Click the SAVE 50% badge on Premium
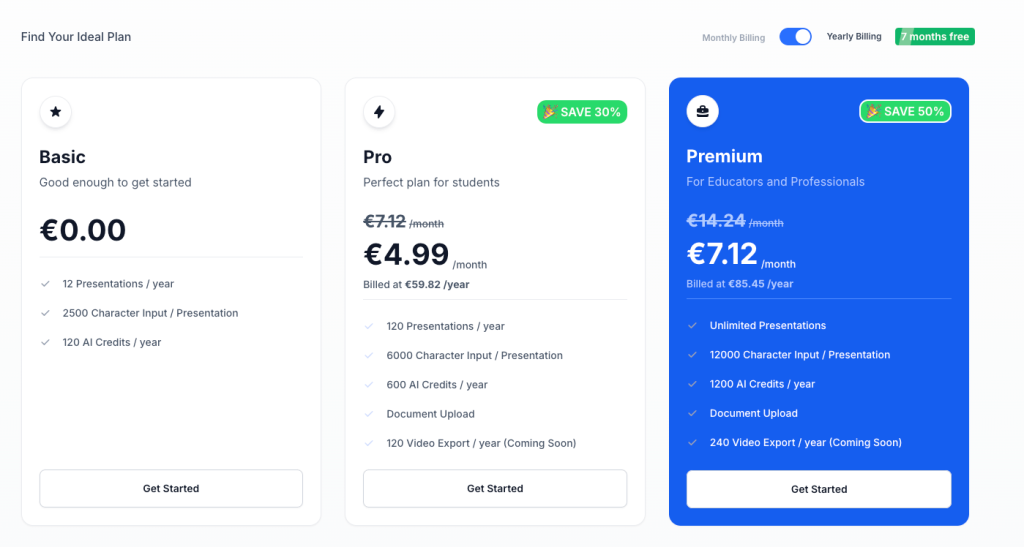Image resolution: width=1024 pixels, height=547 pixels. (x=905, y=111)
